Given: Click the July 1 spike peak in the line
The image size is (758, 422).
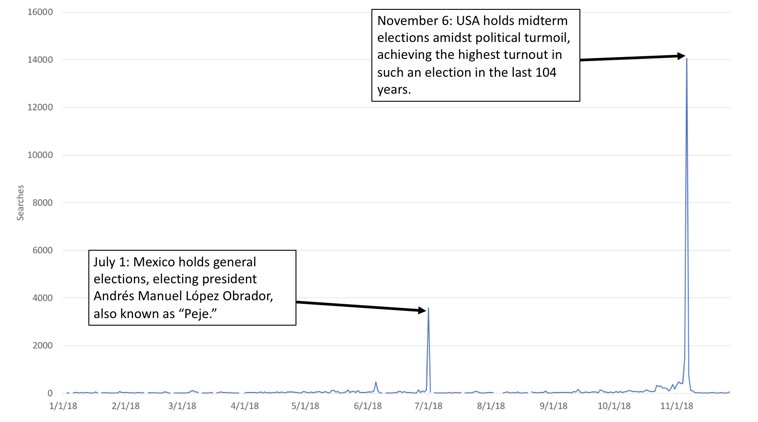Looking at the screenshot, I should click(428, 310).
